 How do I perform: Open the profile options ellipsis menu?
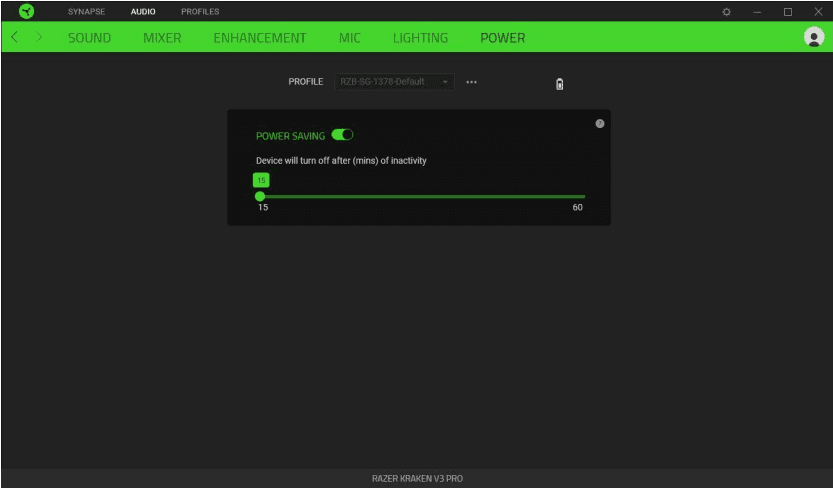(x=471, y=82)
